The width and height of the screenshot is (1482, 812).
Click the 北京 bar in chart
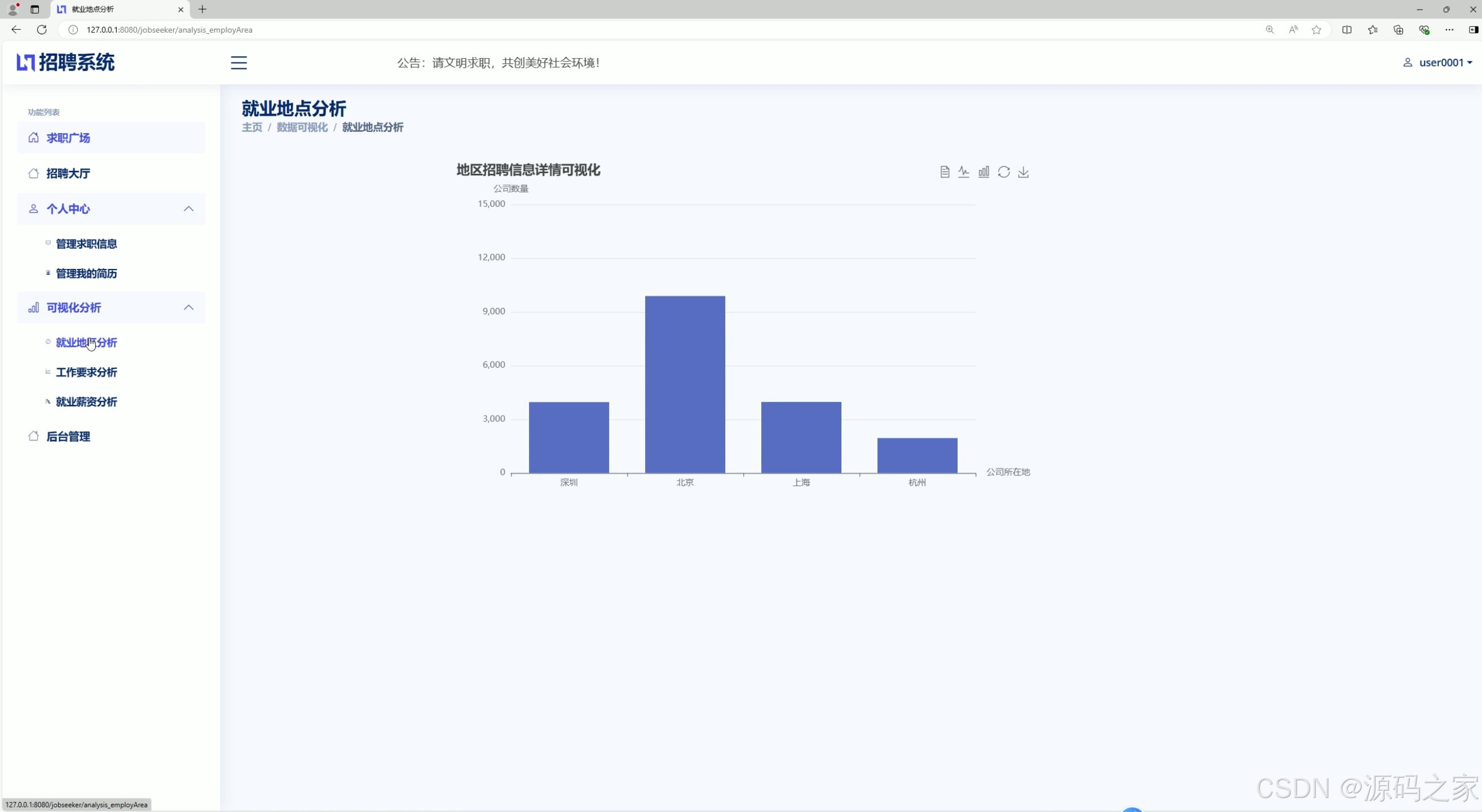[x=685, y=385]
